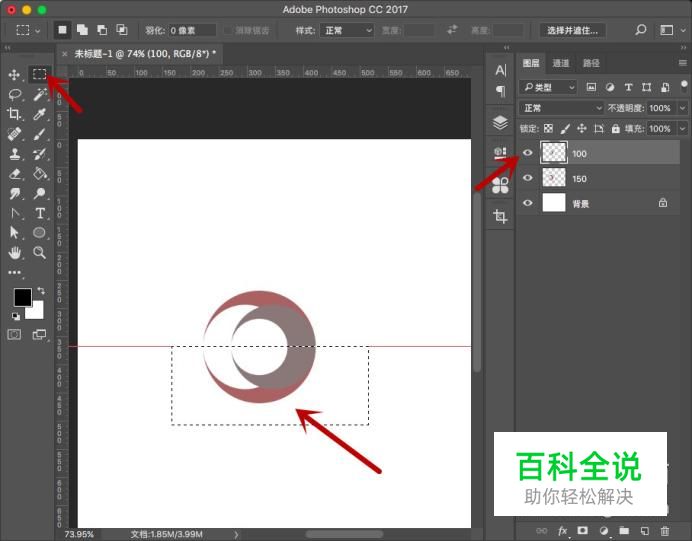Swap foreground and background colors
Image resolution: width=692 pixels, height=541 pixels.
[x=41, y=290]
